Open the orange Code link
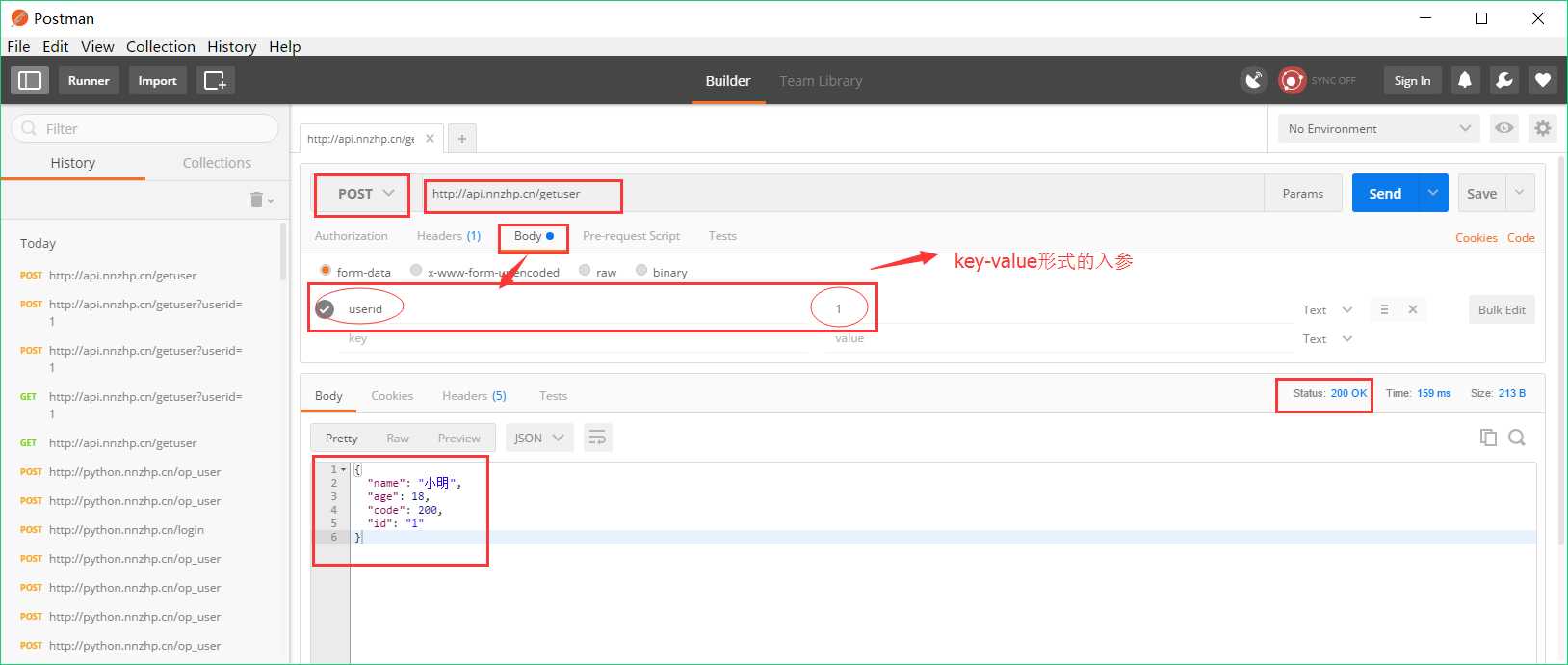1568x665 pixels. click(1521, 237)
